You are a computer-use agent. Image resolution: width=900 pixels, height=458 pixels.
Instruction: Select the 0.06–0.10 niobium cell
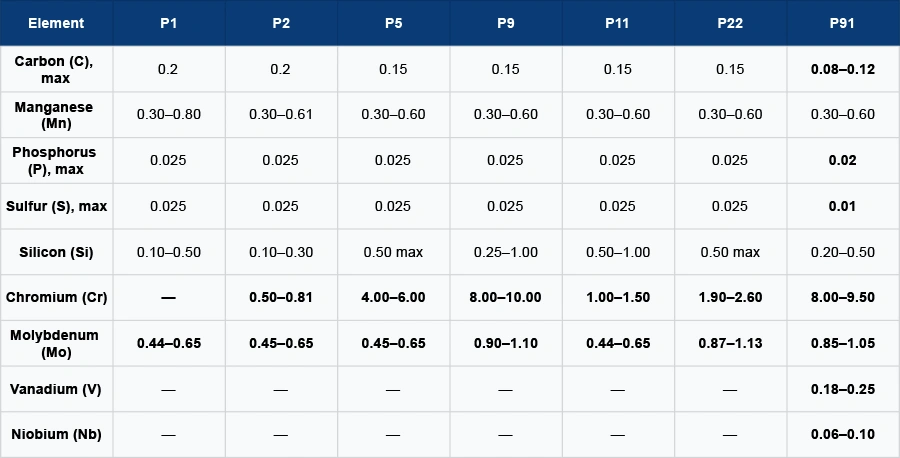(x=842, y=435)
